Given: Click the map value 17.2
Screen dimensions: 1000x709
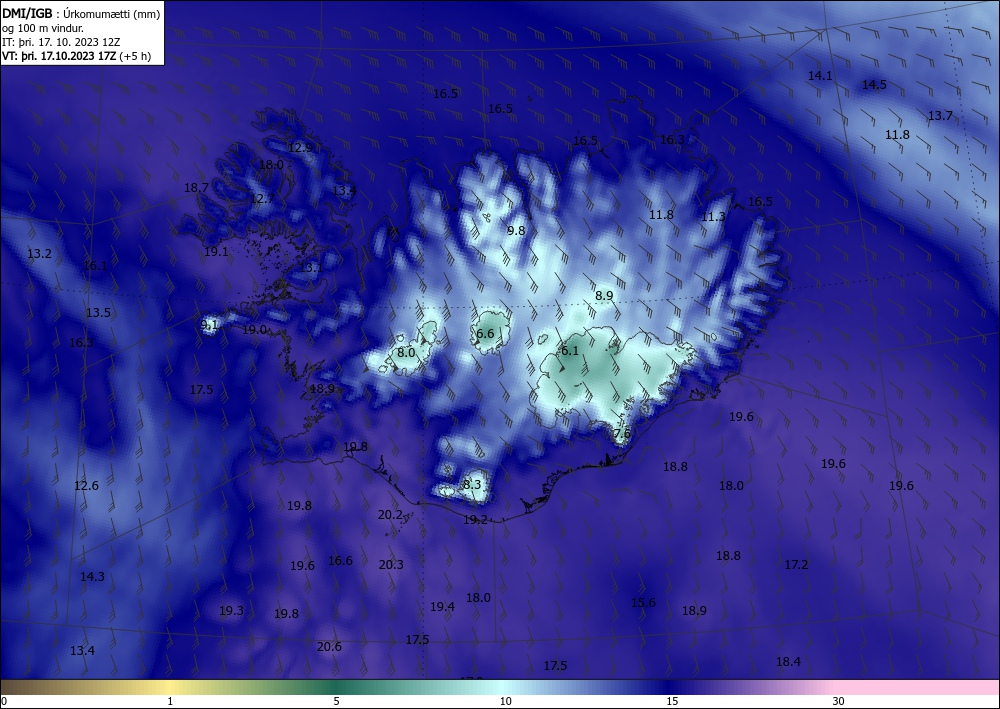Looking at the screenshot, I should (x=797, y=564).
